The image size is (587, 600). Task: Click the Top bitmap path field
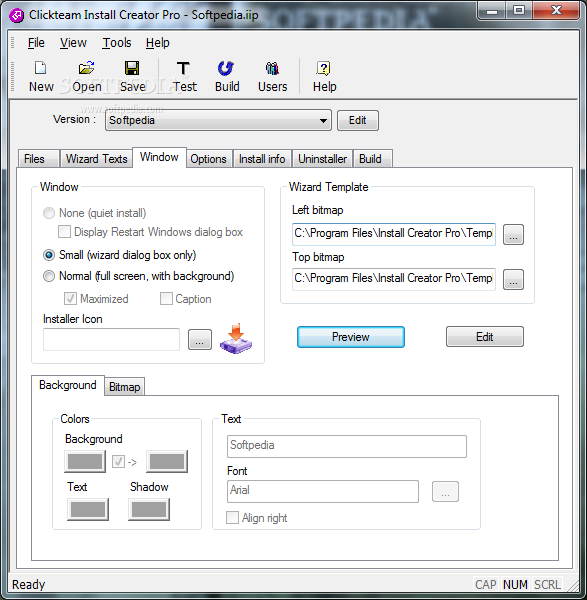[x=394, y=279]
